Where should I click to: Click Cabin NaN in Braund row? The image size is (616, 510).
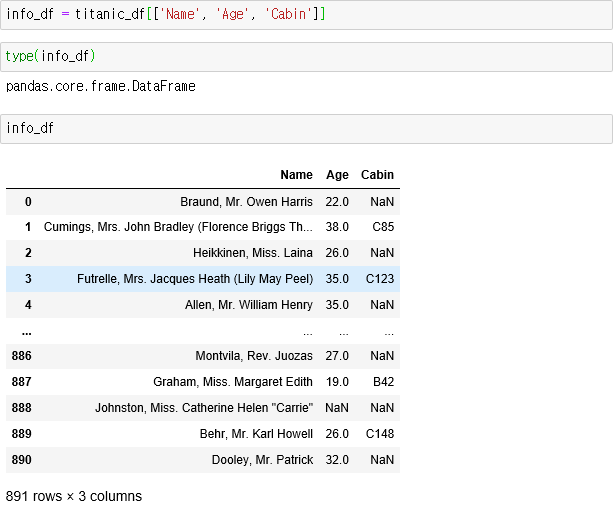click(382, 202)
